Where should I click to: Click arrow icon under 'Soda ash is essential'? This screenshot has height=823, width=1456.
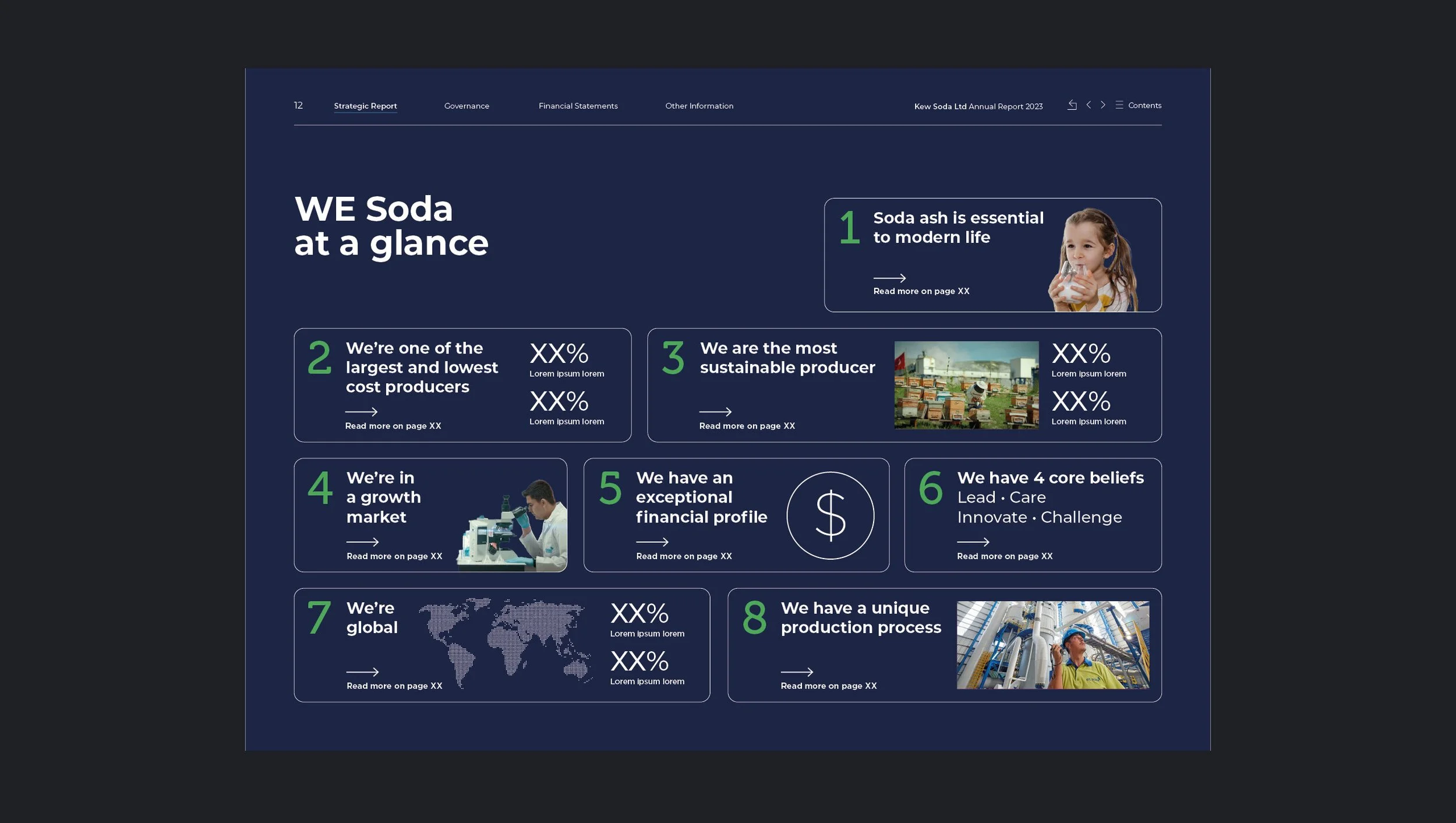pyautogui.click(x=889, y=278)
